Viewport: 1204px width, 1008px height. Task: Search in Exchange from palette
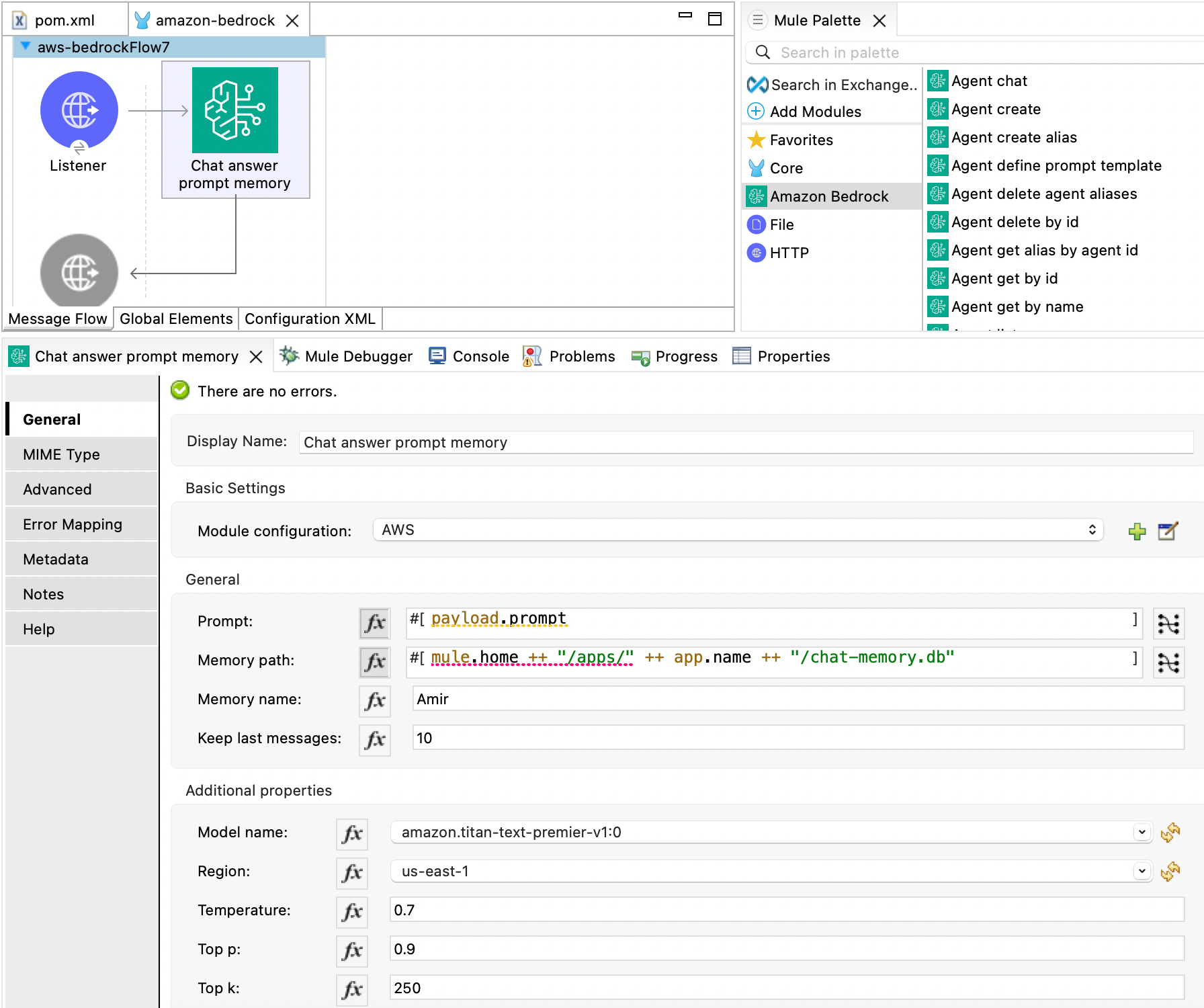(832, 85)
